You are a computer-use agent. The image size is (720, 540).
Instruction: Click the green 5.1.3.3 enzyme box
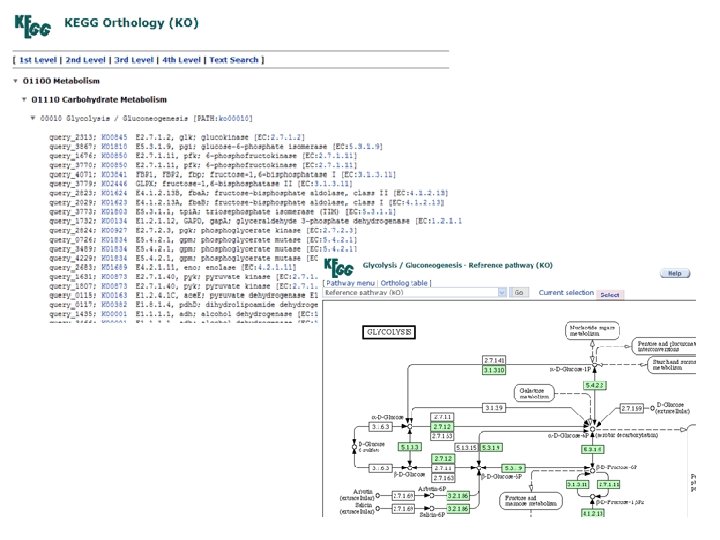(x=410, y=447)
